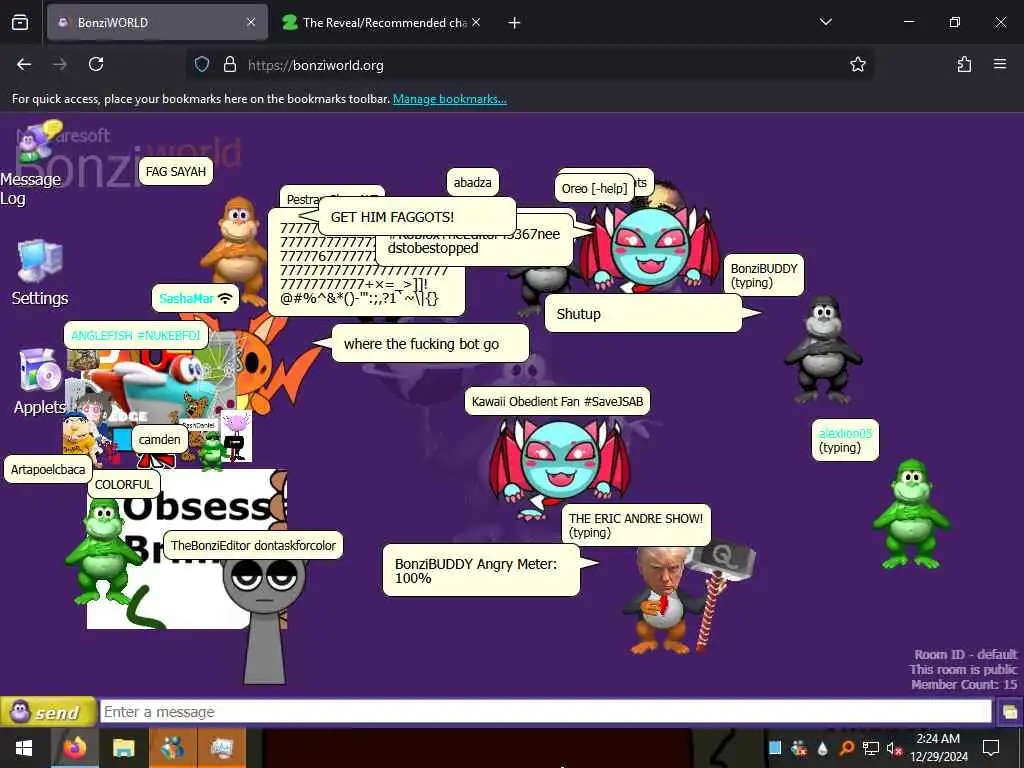Click the 'Shutup' speech bubble

tap(643, 313)
